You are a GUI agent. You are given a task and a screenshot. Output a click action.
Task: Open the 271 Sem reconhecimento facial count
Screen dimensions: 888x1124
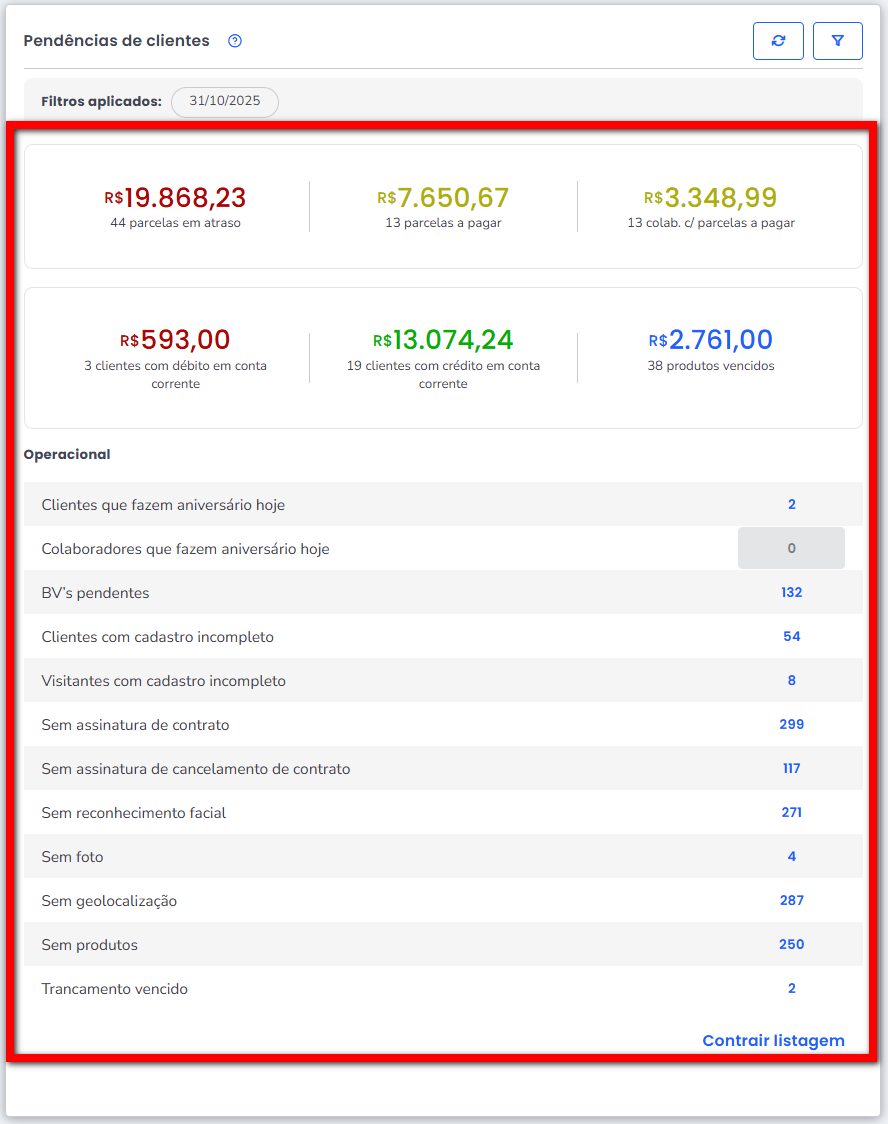(791, 813)
